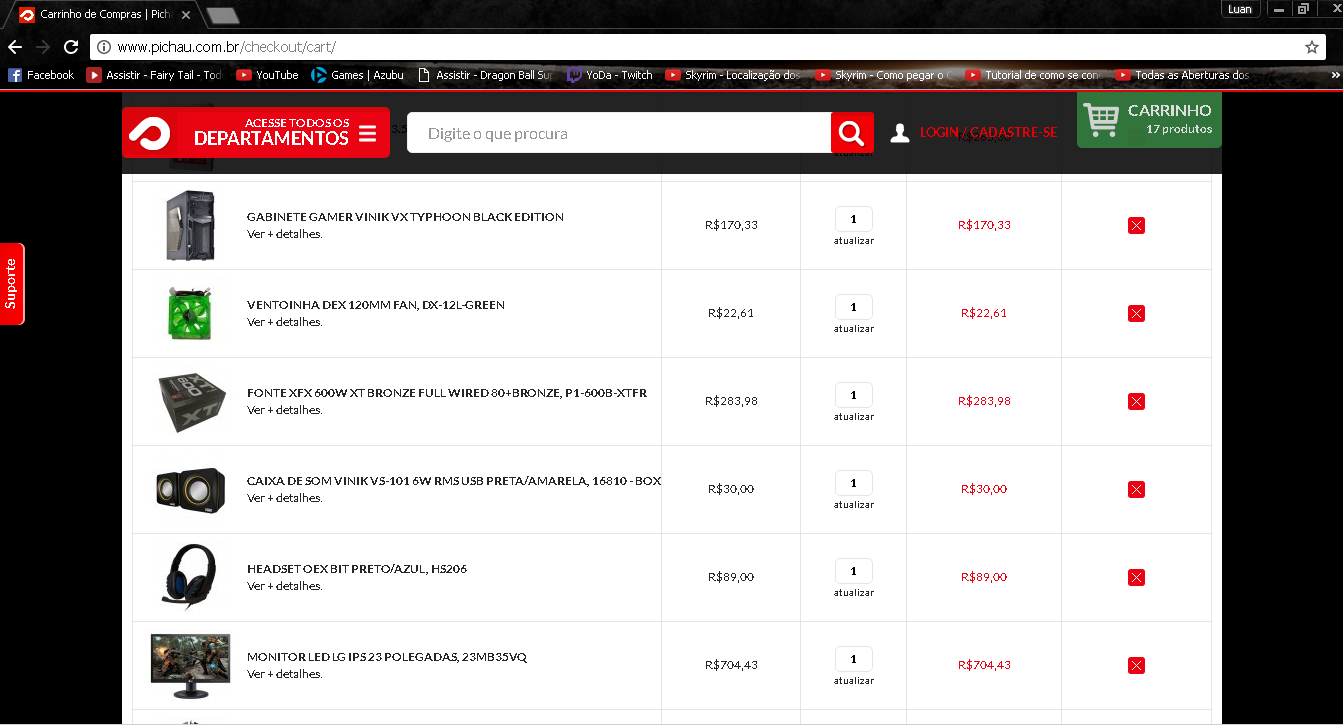Remove Ventoinha DEX 120mm Fan item
The height and width of the screenshot is (726, 1343).
click(1136, 313)
